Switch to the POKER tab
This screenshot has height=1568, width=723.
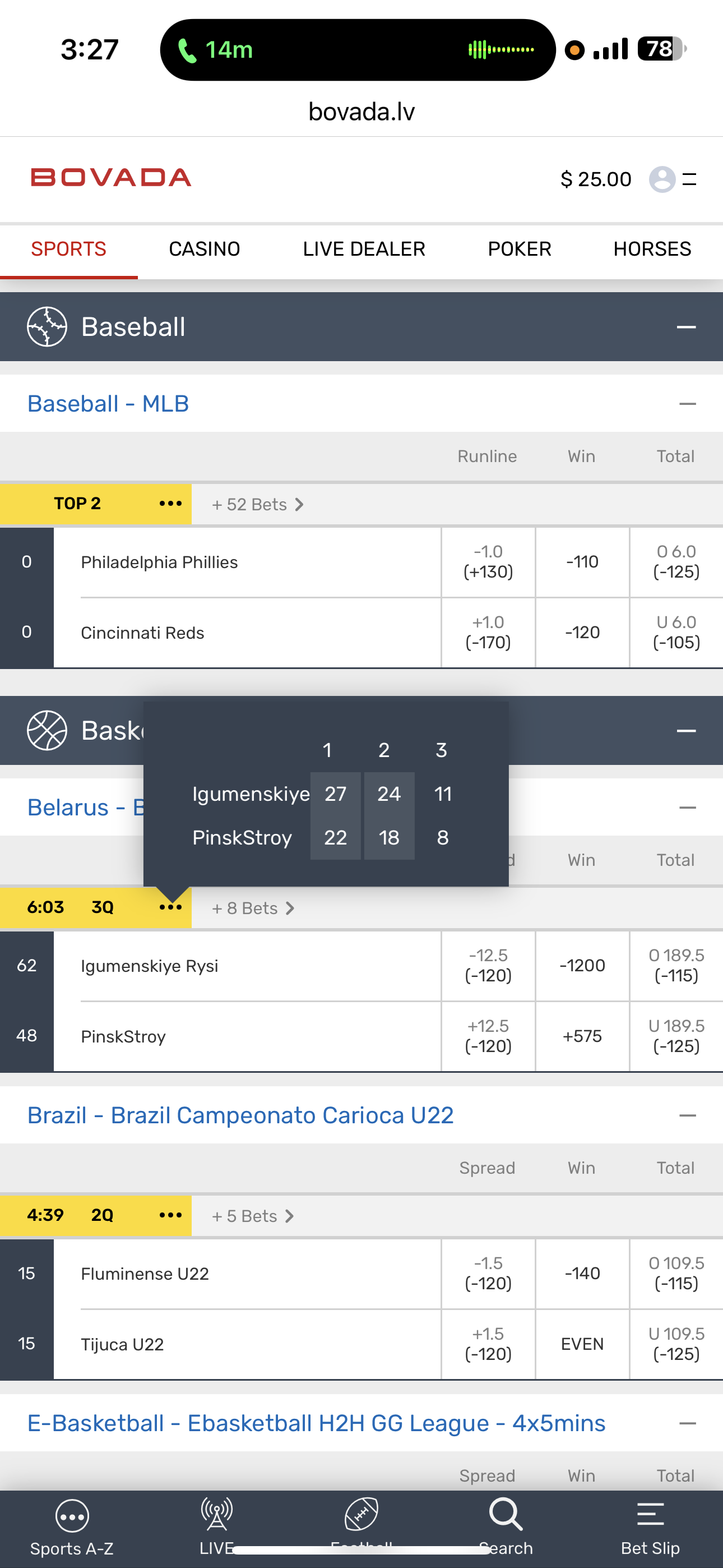tap(519, 249)
